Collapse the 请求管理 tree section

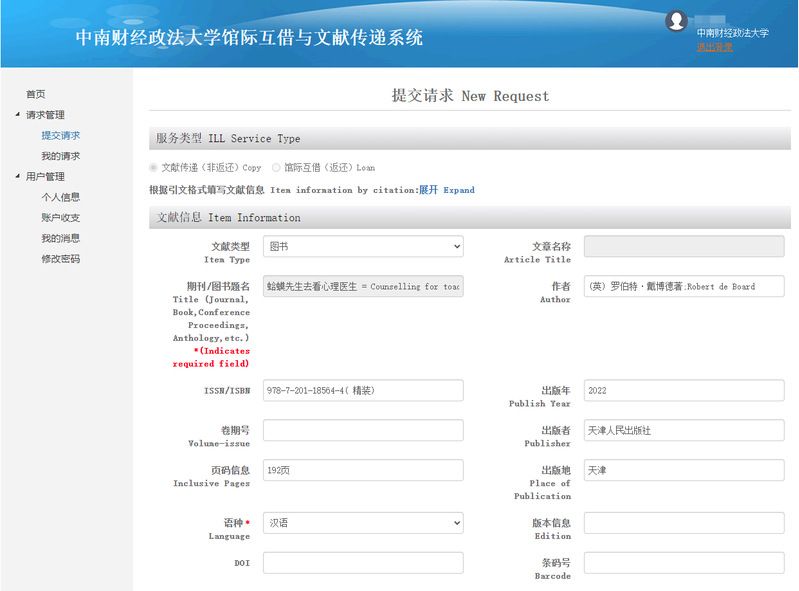[17, 115]
